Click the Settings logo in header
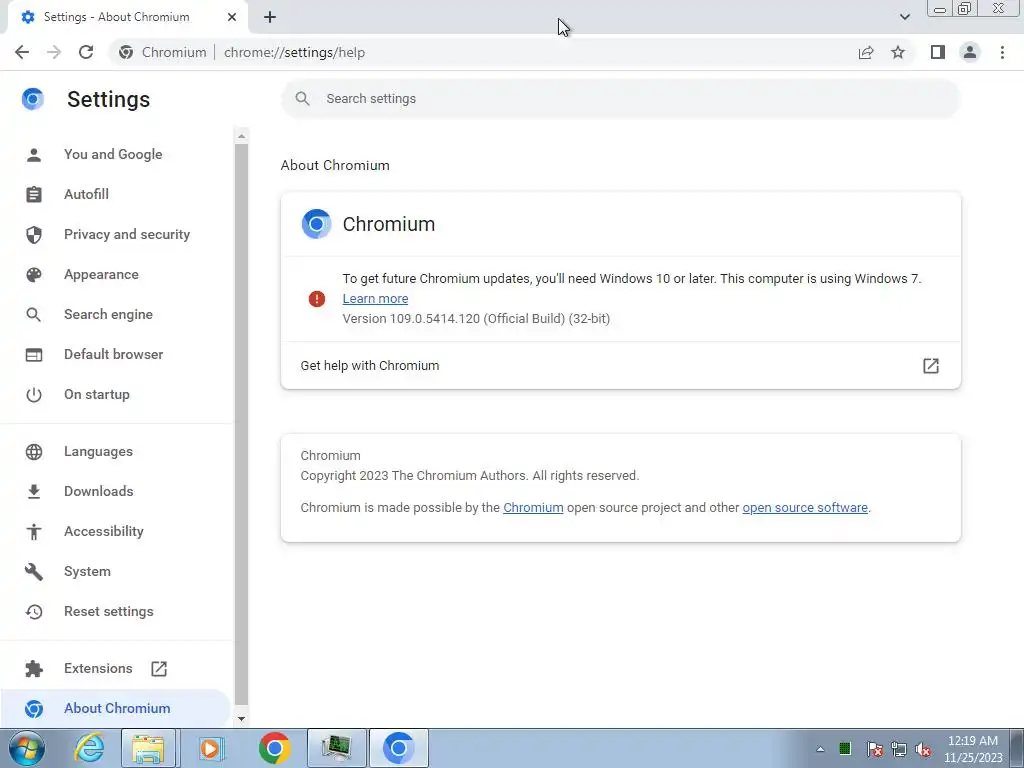 33,99
